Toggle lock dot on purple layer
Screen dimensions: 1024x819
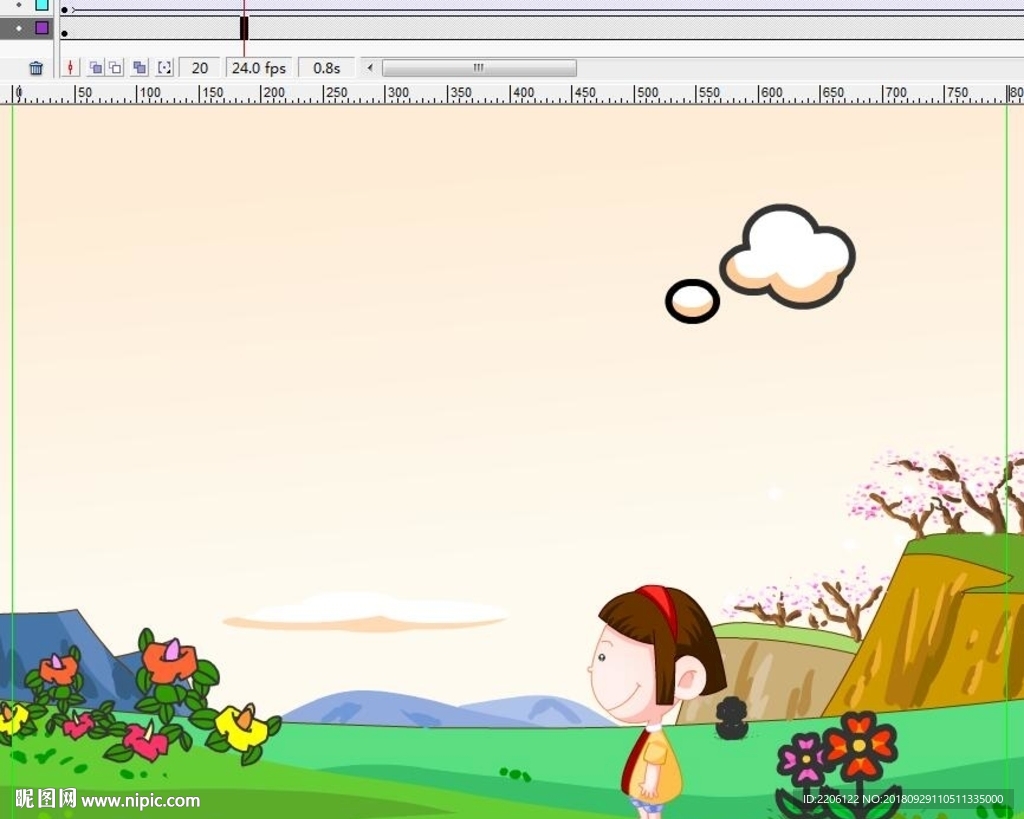point(18,28)
